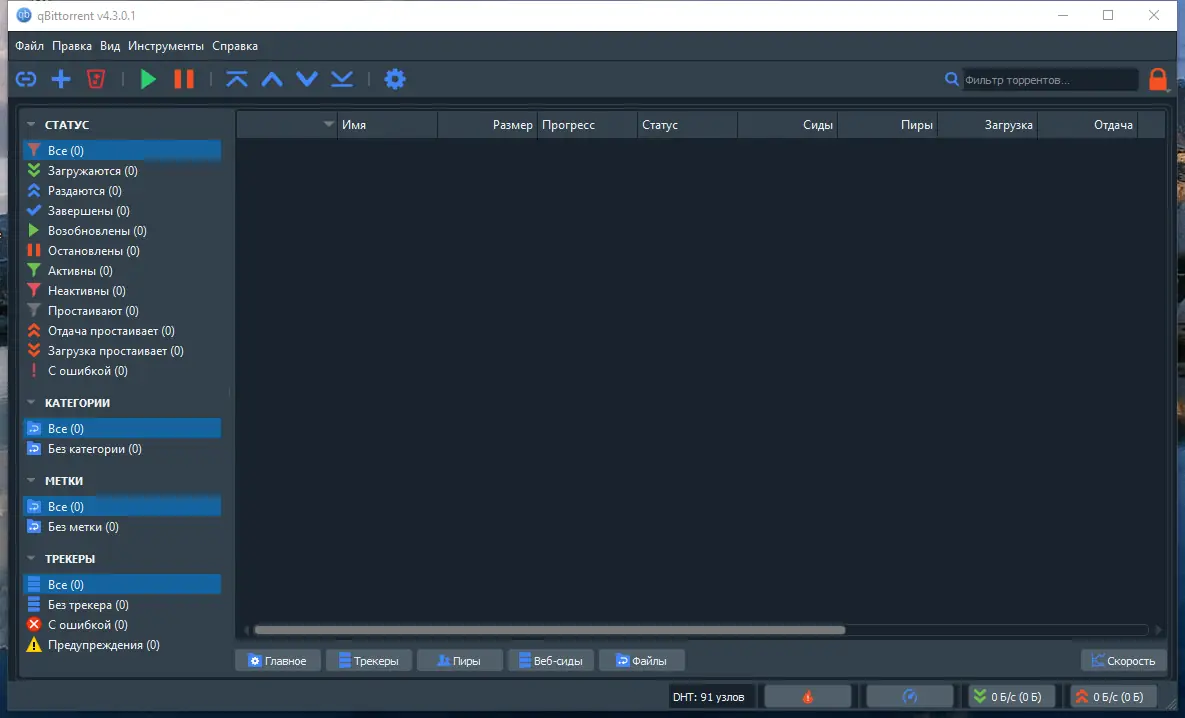Select the Без метки (0) item
1185x718 pixels.
click(122, 527)
